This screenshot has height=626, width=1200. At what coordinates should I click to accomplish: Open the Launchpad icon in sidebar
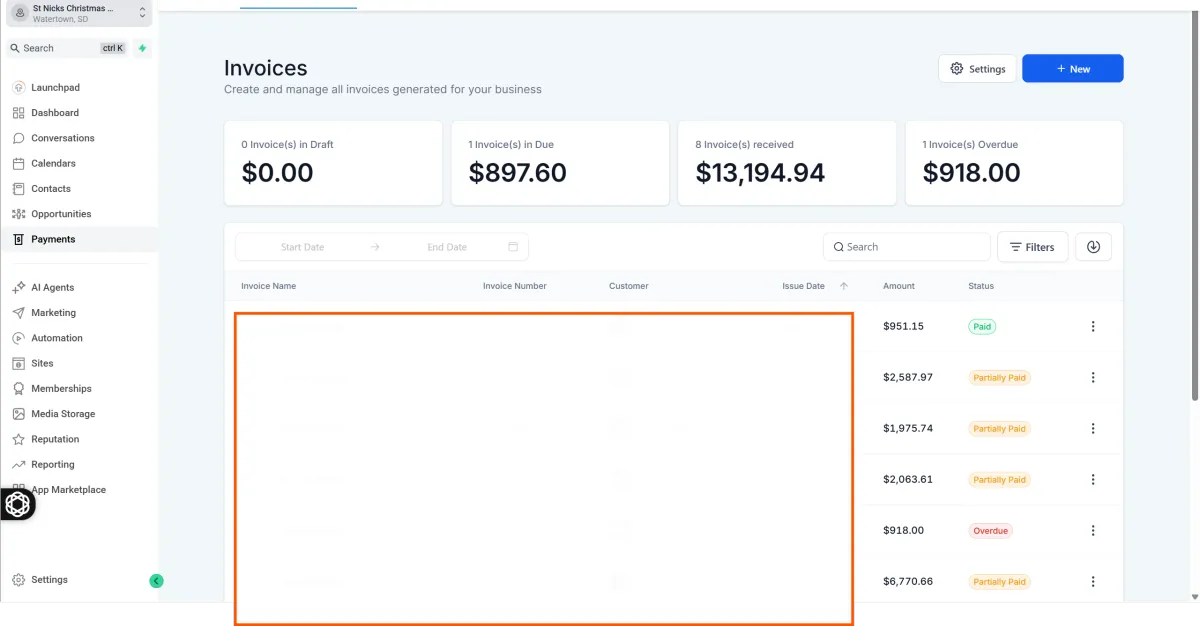point(19,88)
